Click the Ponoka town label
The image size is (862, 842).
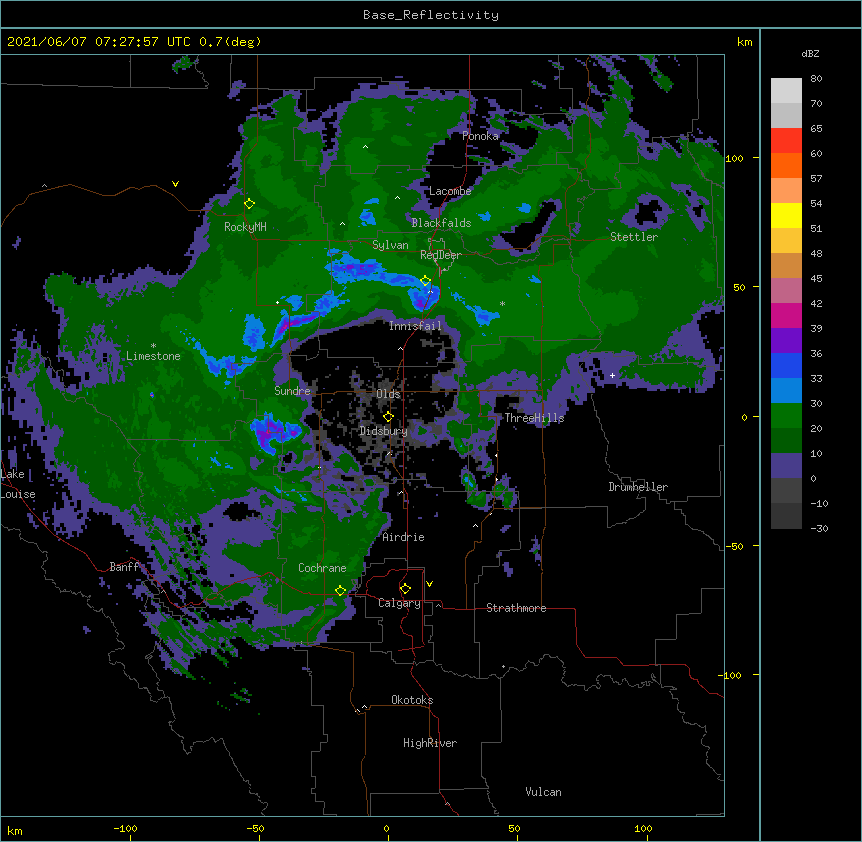click(x=480, y=136)
